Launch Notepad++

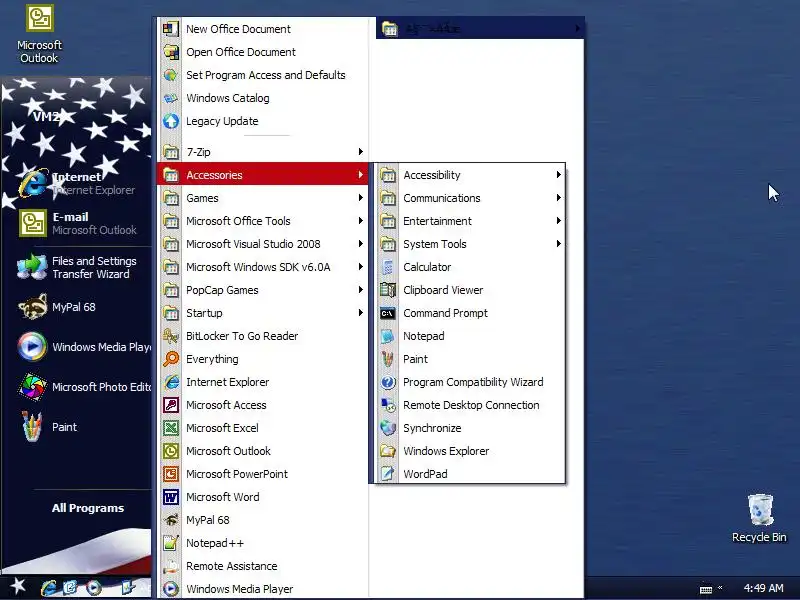point(263,543)
